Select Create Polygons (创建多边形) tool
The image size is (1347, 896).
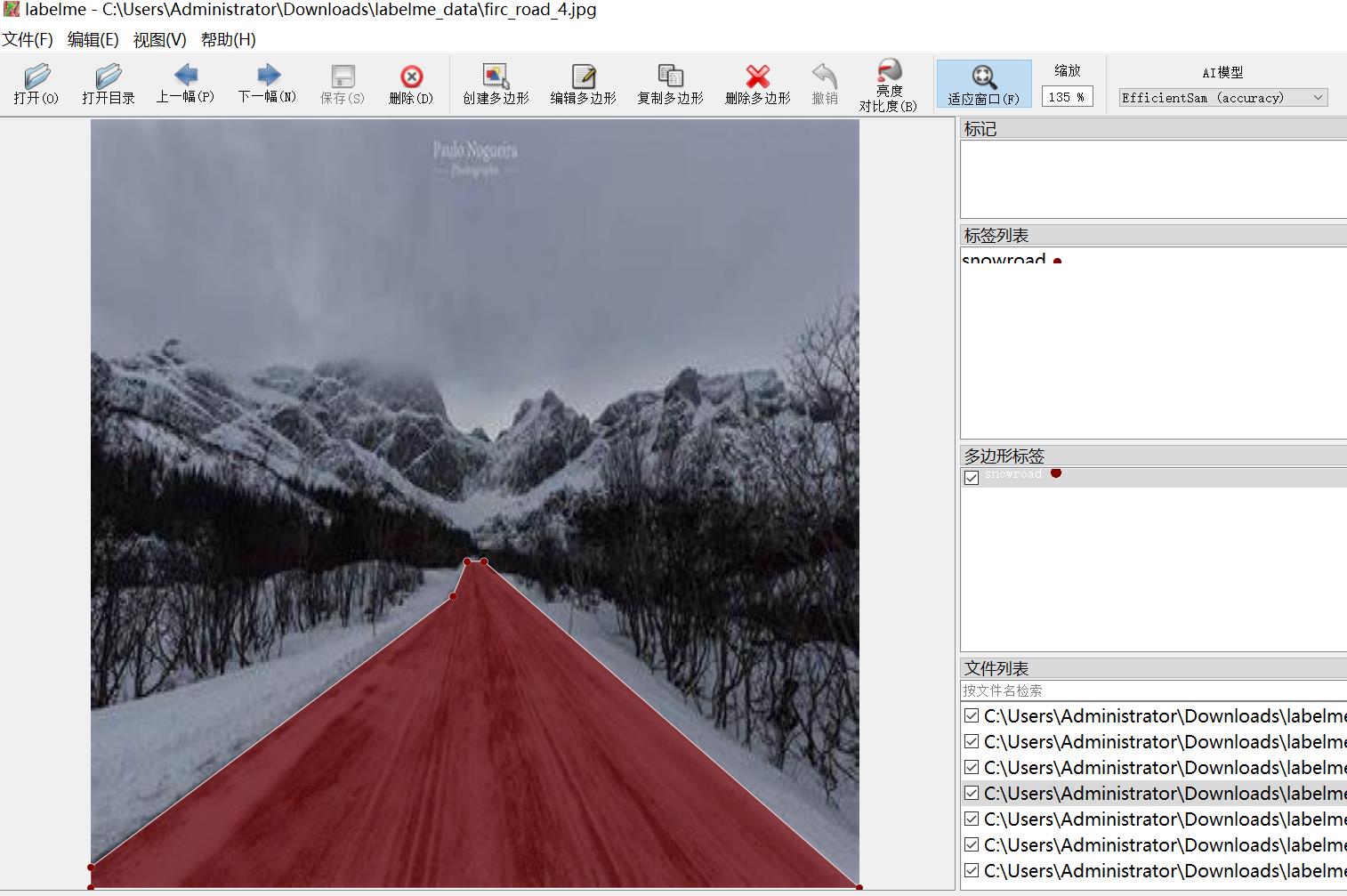496,85
